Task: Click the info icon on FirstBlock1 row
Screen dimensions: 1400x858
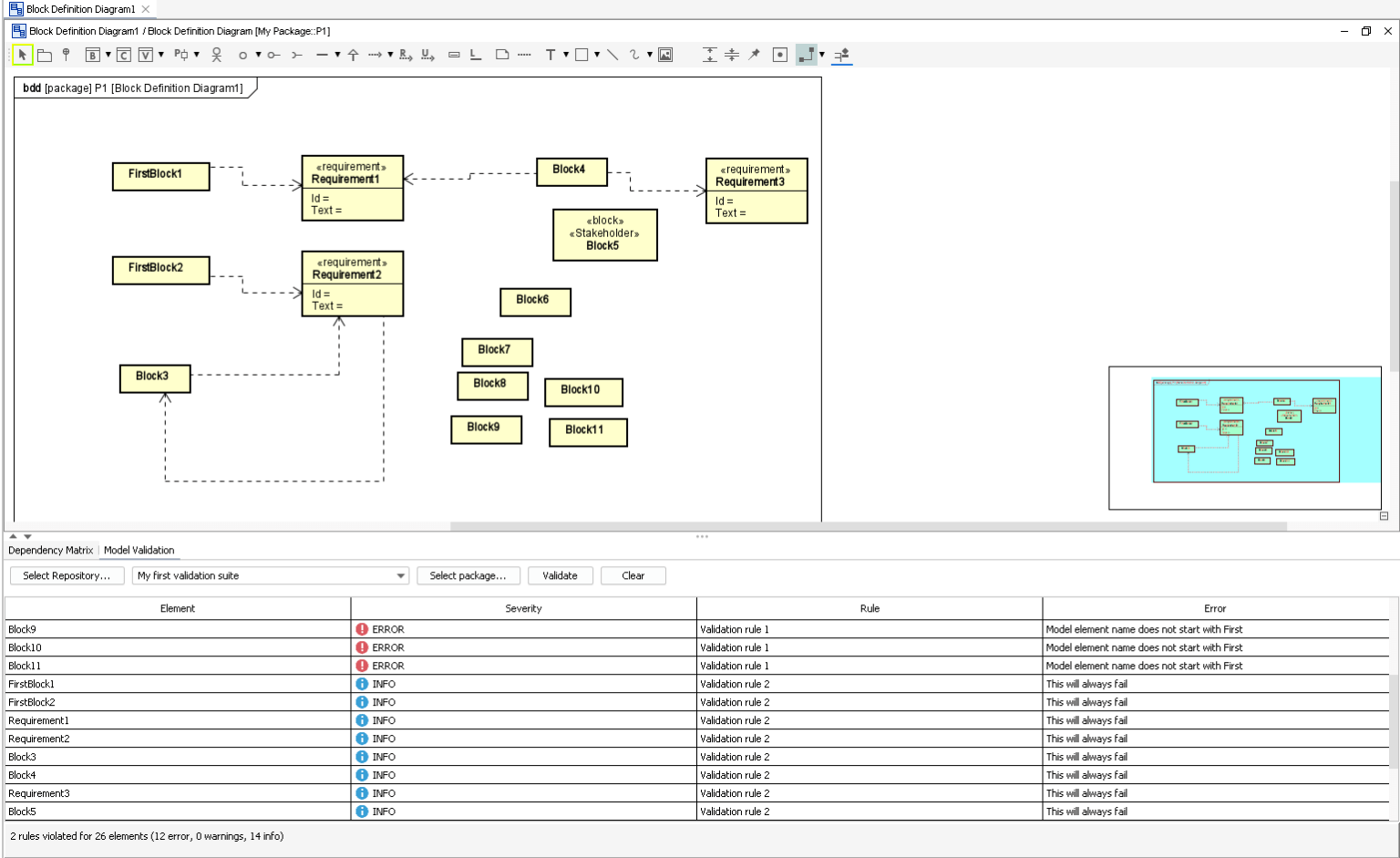Action: (x=361, y=684)
